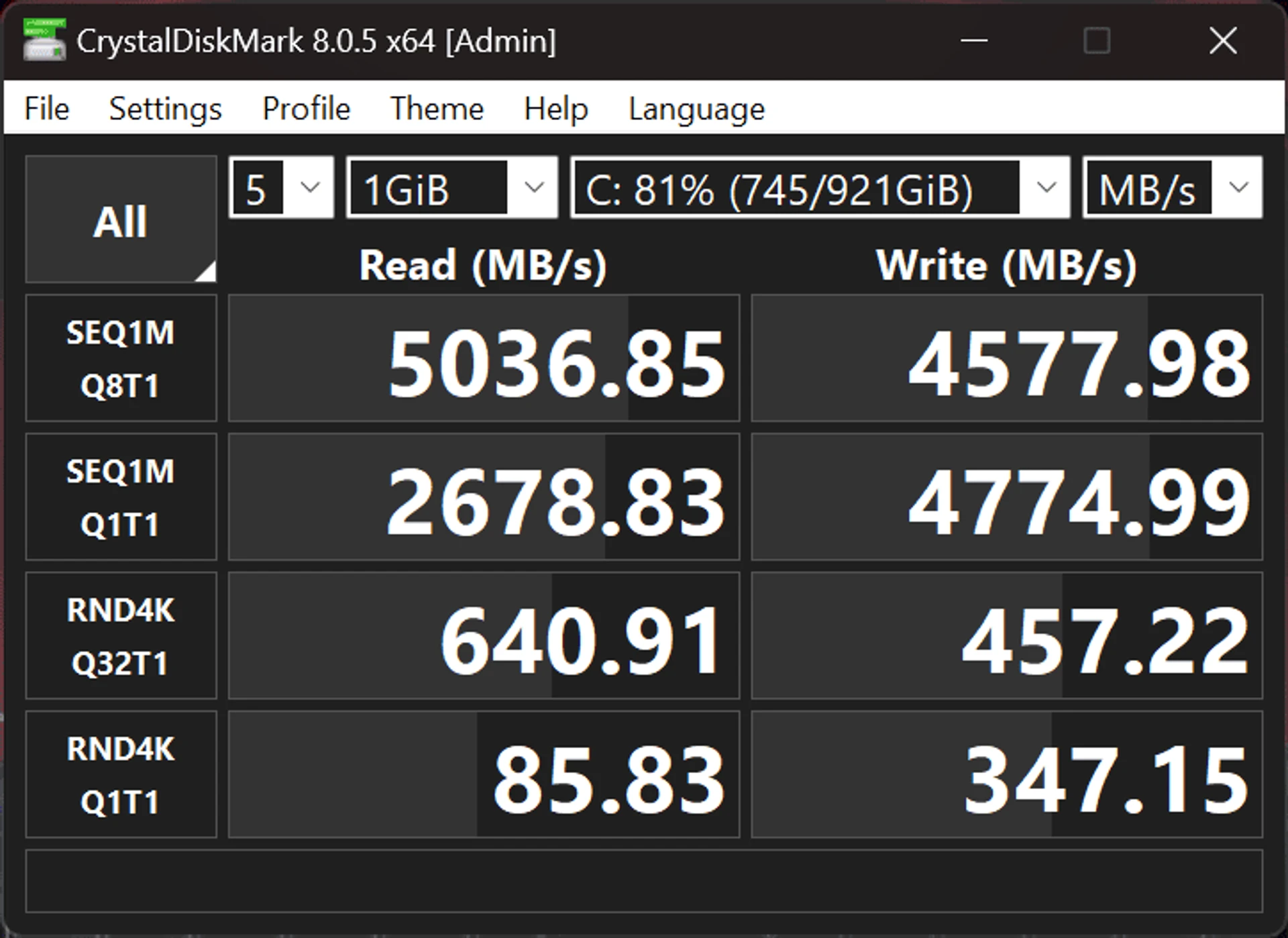This screenshot has width=1288, height=938.
Task: Open the Help menu
Action: point(555,108)
